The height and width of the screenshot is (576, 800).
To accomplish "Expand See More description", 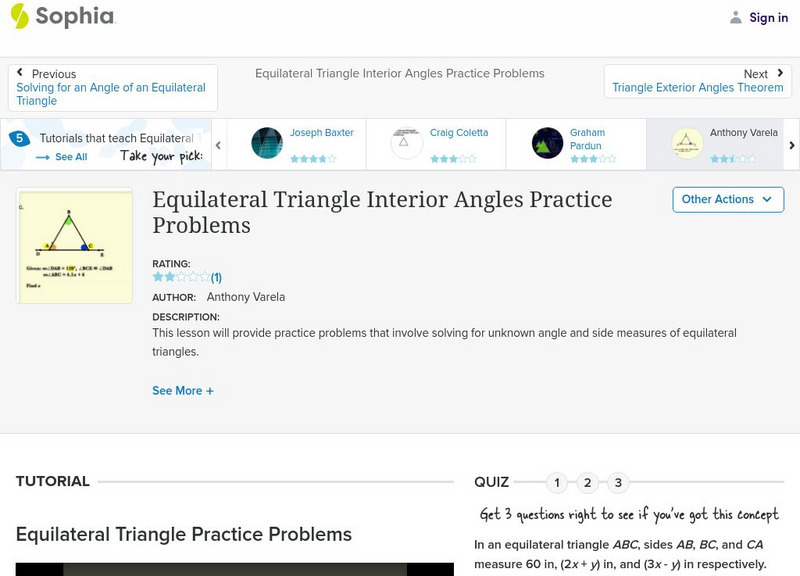I will click(x=182, y=391).
